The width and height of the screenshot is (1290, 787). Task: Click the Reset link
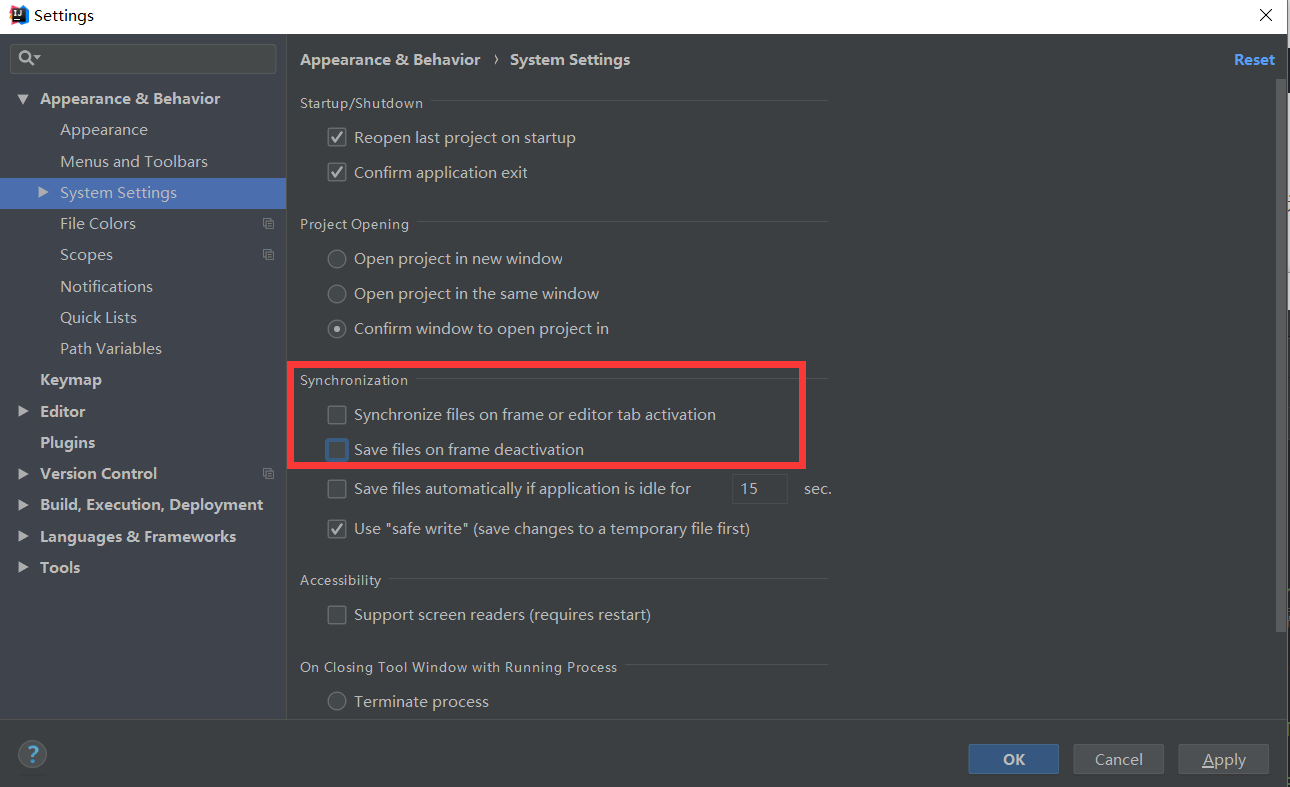[1254, 60]
